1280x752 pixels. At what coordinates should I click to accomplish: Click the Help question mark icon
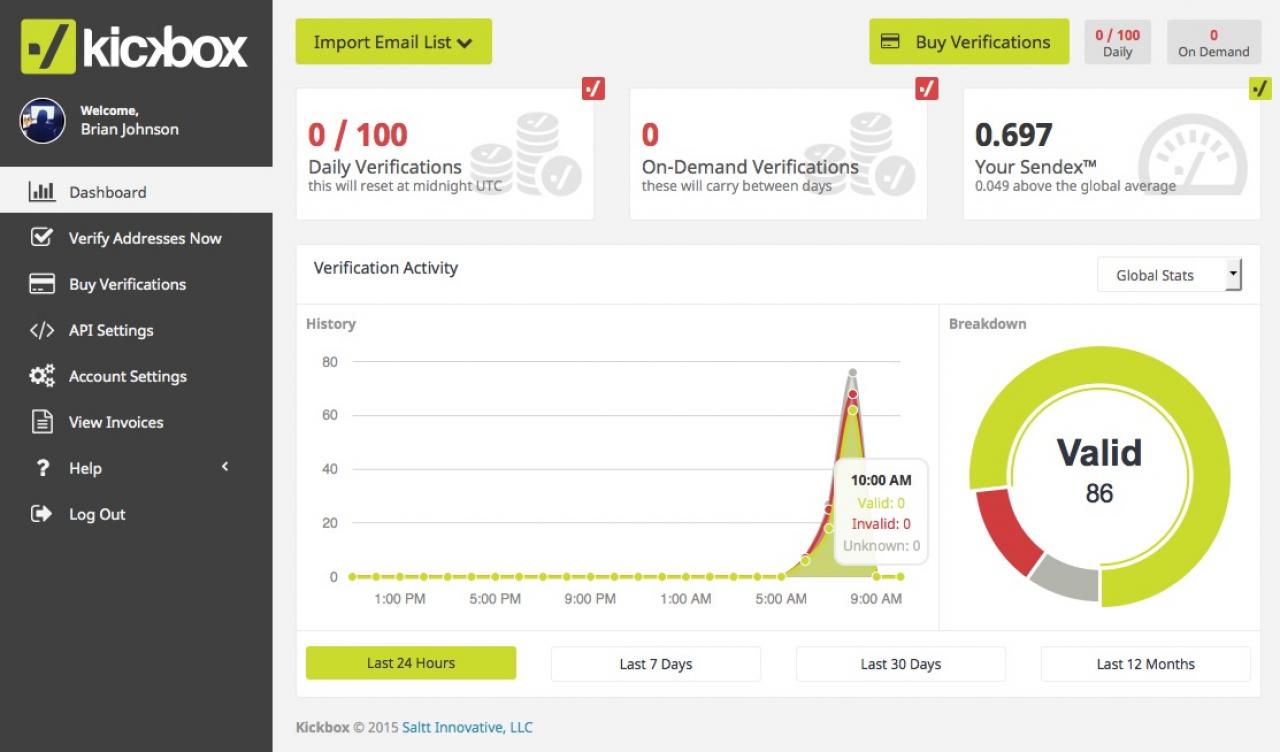(x=42, y=467)
